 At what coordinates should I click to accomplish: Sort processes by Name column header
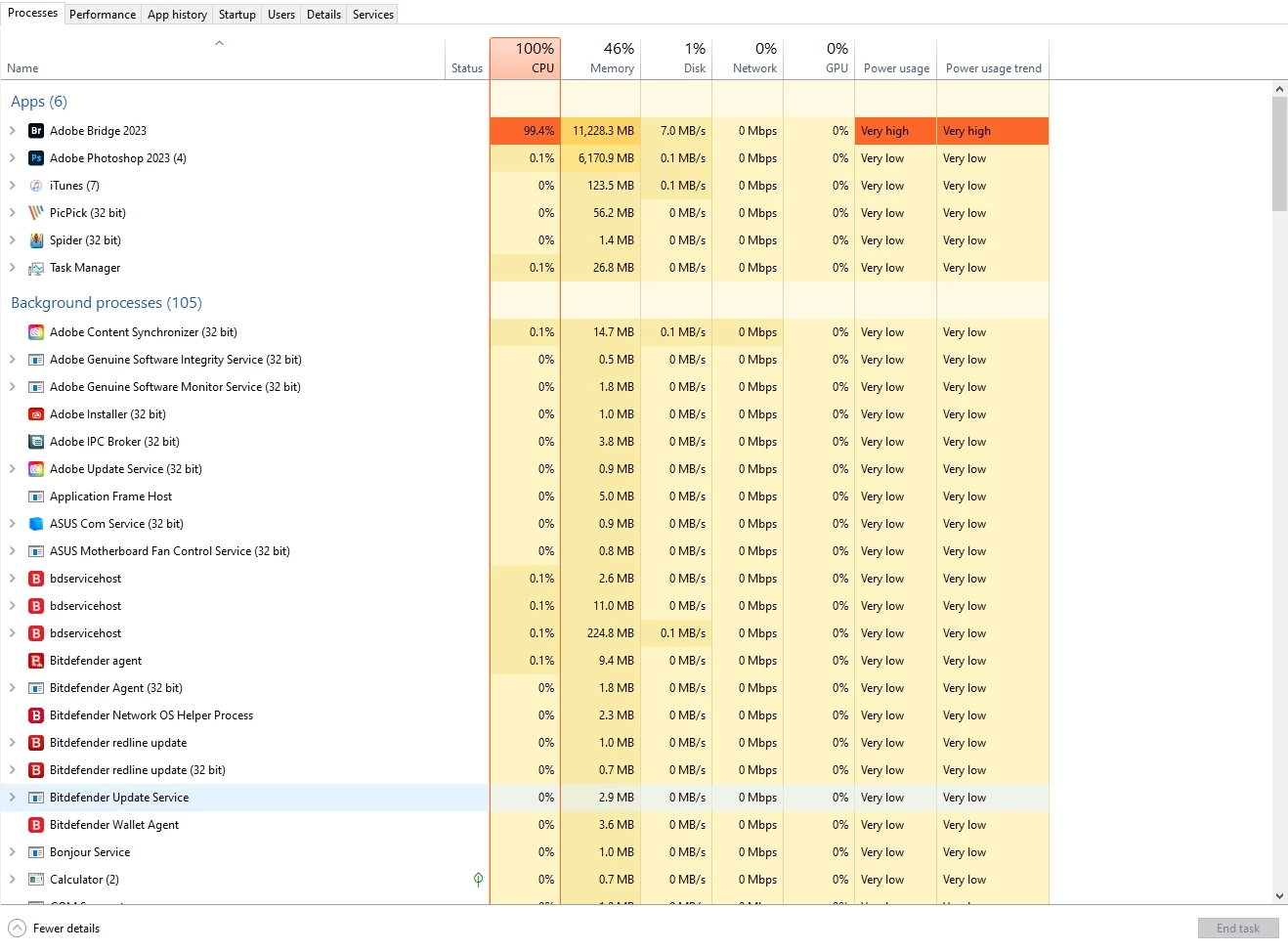[223, 59]
